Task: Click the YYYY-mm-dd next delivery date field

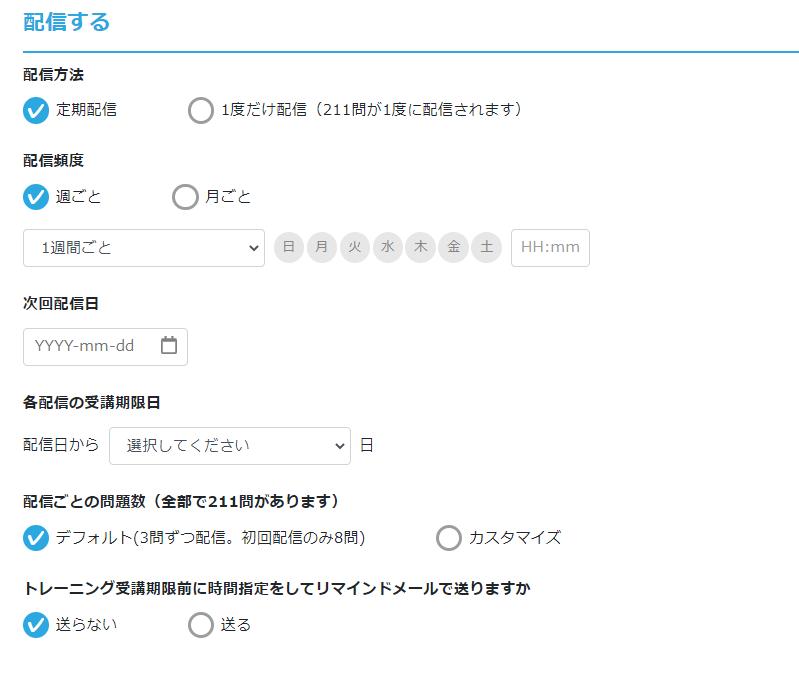Action: (105, 347)
